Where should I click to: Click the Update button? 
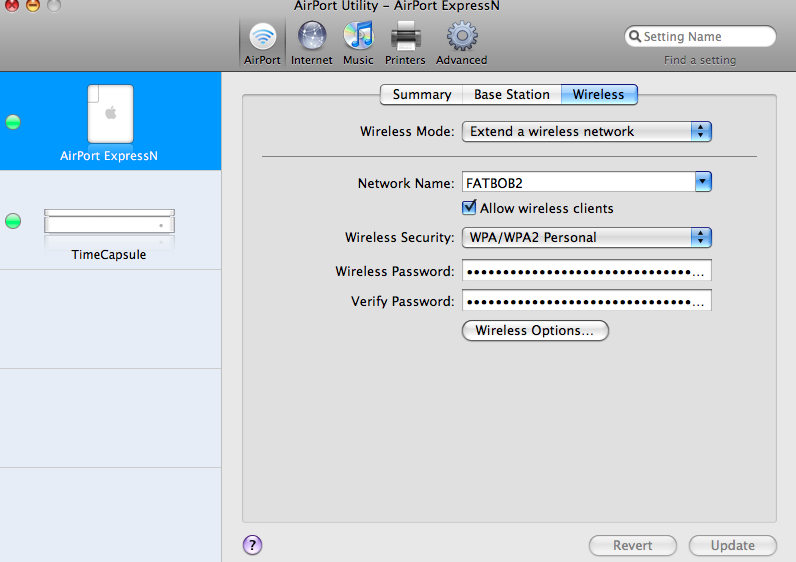733,545
